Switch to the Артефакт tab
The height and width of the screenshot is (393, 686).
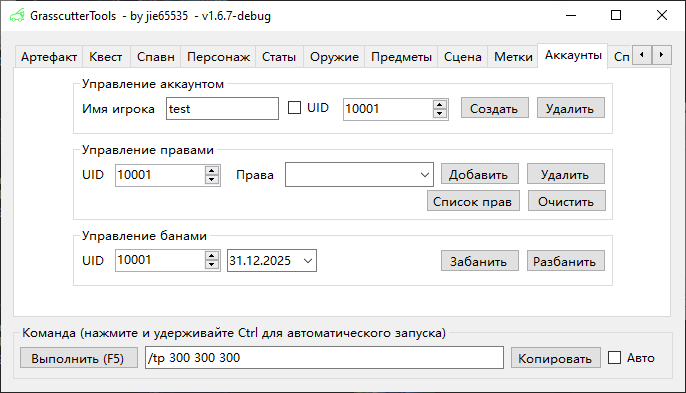pyautogui.click(x=49, y=57)
